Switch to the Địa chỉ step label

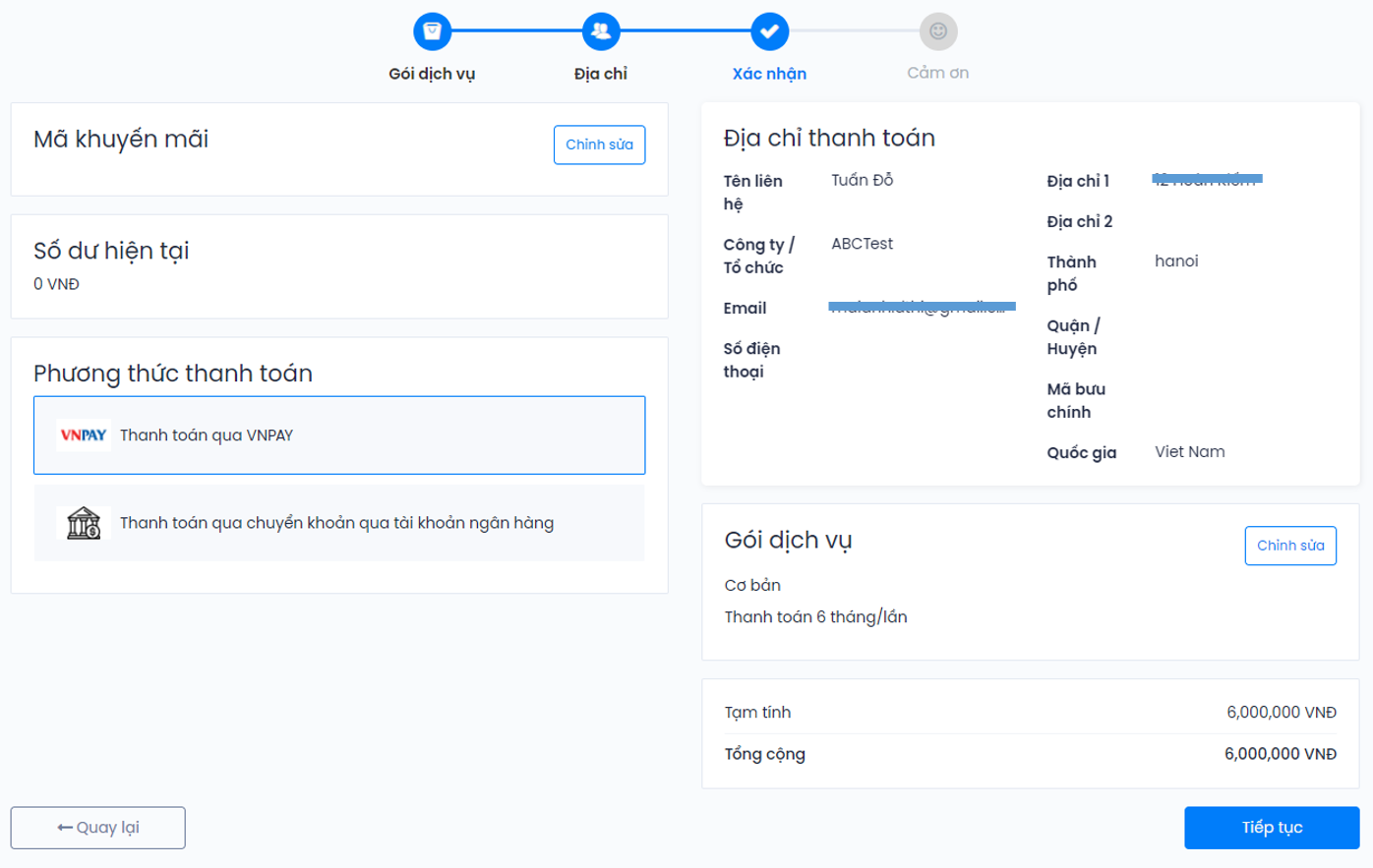coord(601,74)
